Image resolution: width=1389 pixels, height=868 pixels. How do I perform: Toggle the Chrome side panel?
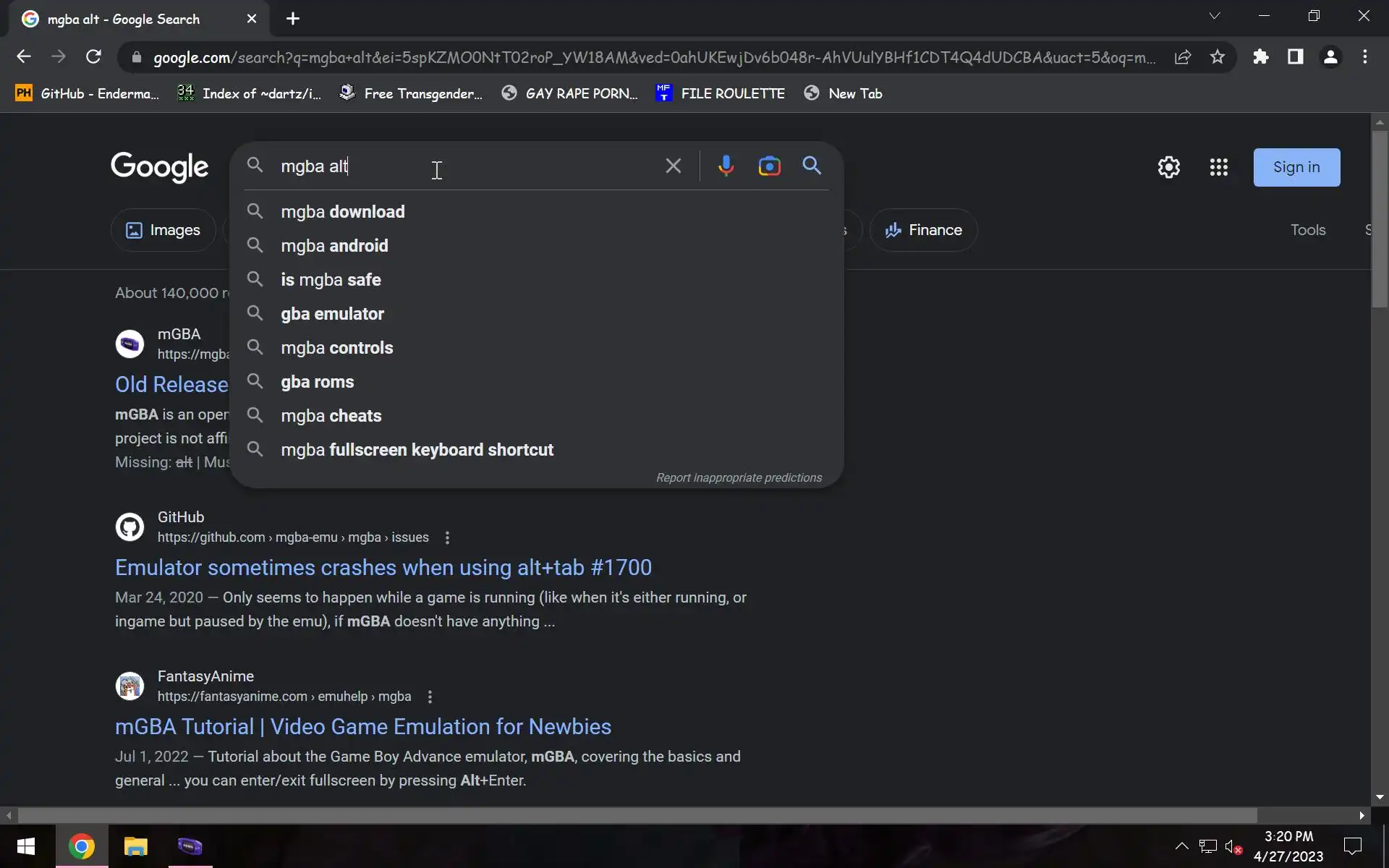(x=1295, y=57)
